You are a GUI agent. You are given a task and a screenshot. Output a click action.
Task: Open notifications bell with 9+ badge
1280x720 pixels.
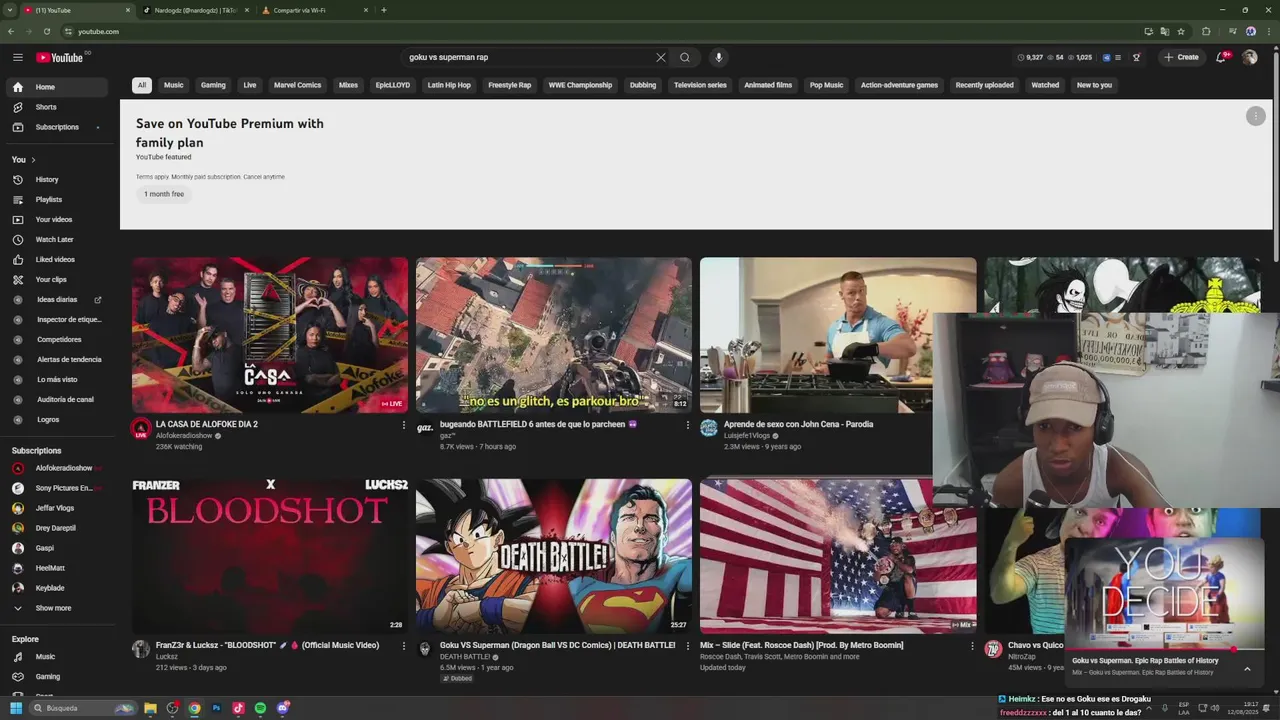tap(1221, 57)
